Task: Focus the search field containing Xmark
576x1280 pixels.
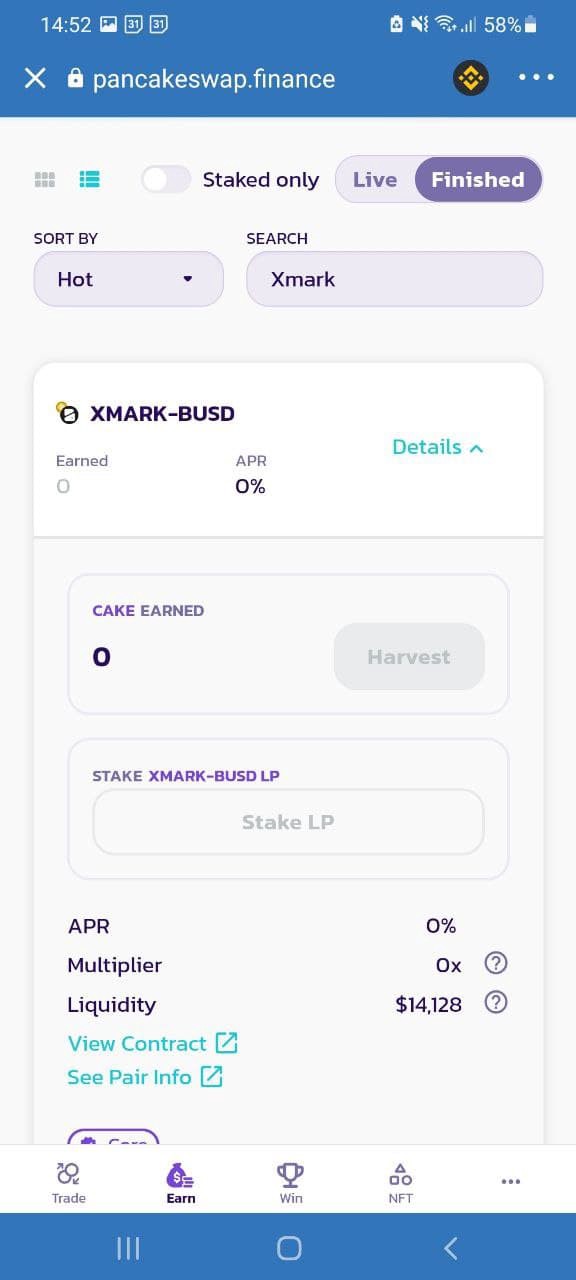Action: [x=395, y=279]
